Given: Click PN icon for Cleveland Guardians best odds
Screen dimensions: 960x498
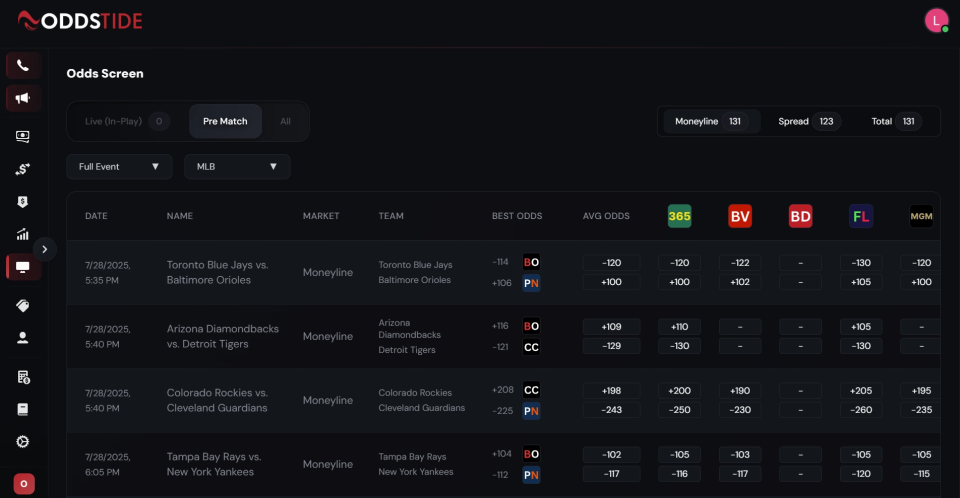Looking at the screenshot, I should [x=531, y=411].
